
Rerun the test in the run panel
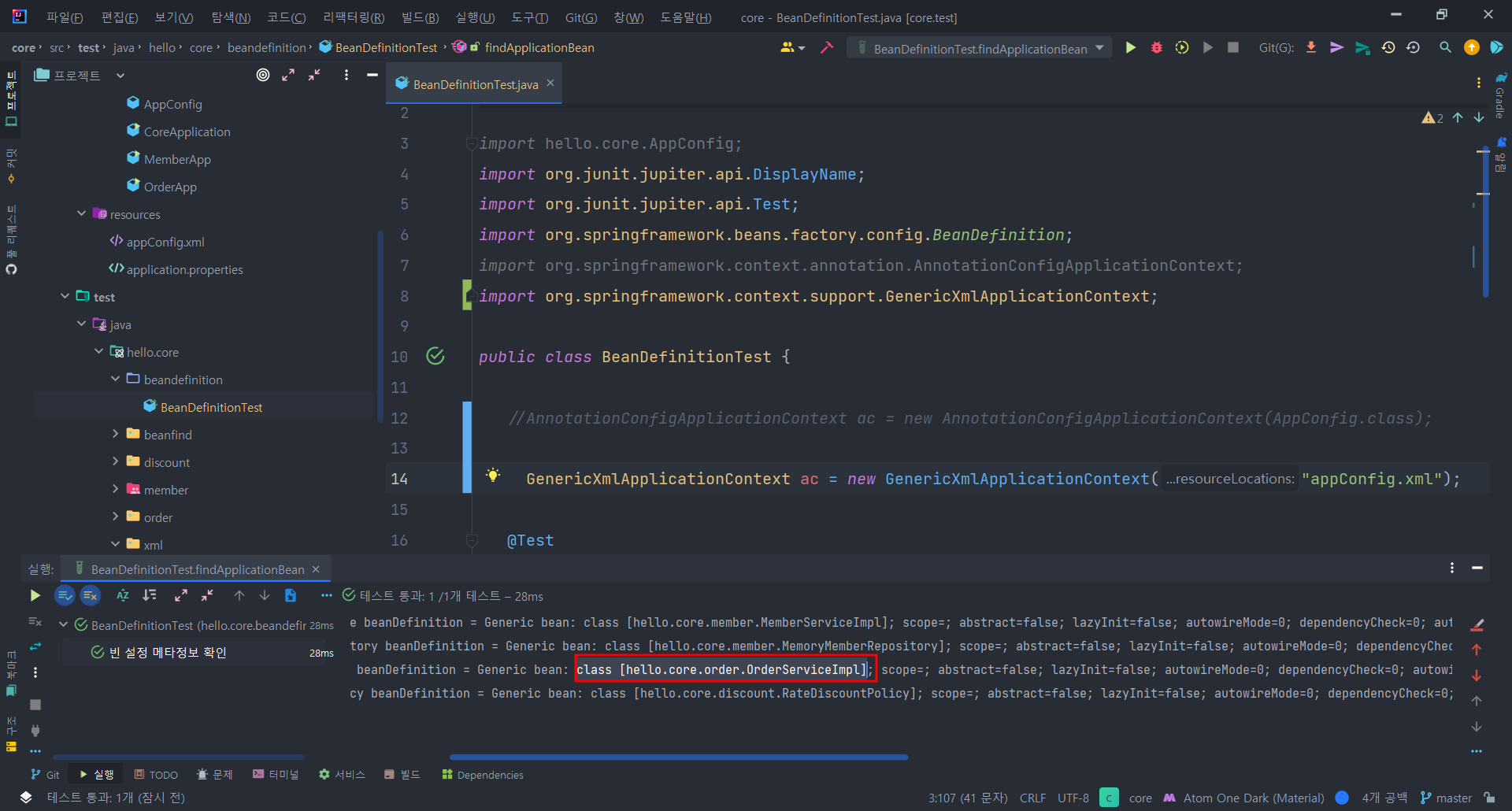pyautogui.click(x=35, y=595)
